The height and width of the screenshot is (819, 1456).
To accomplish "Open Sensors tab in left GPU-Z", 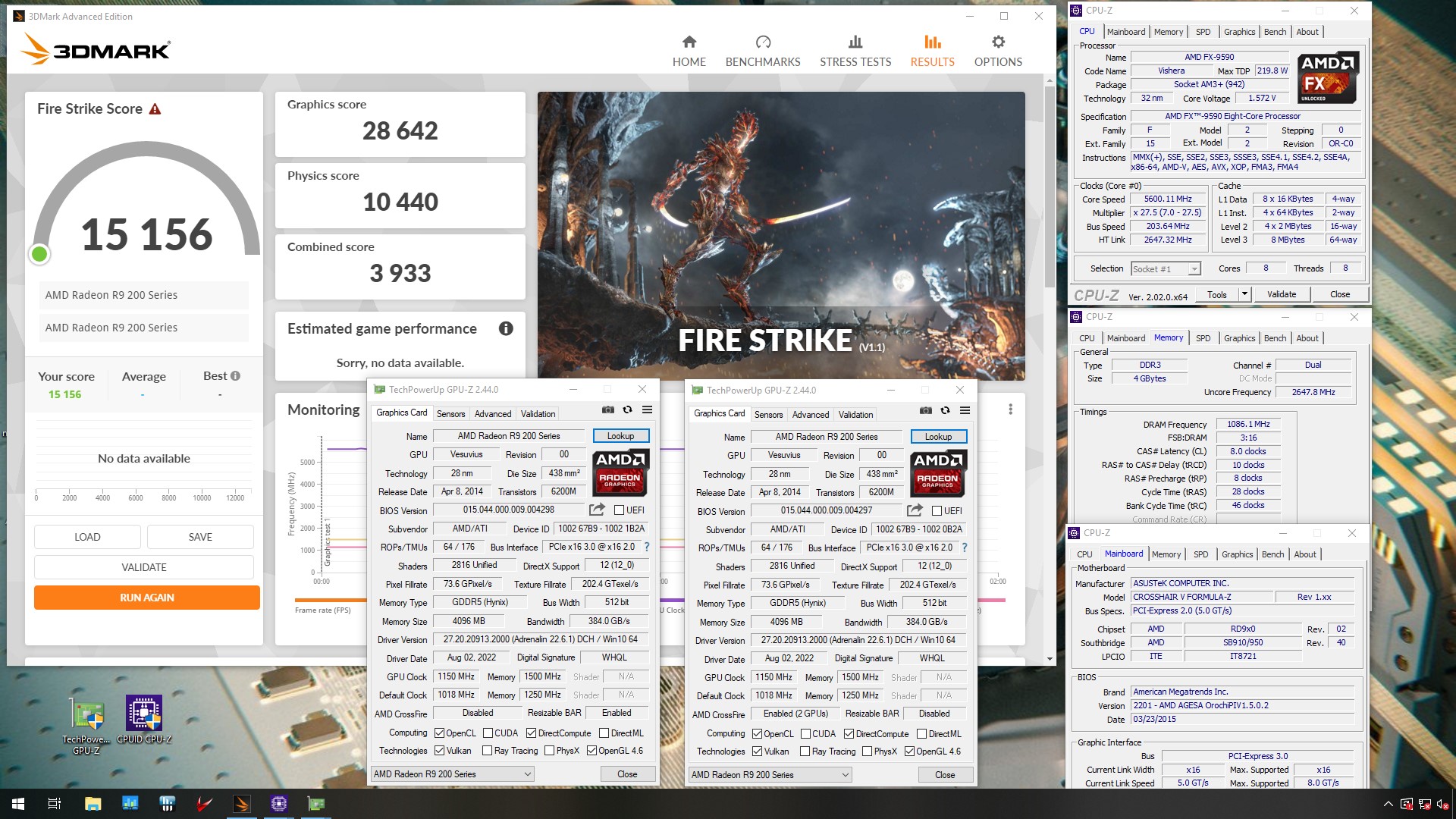I will click(x=450, y=414).
